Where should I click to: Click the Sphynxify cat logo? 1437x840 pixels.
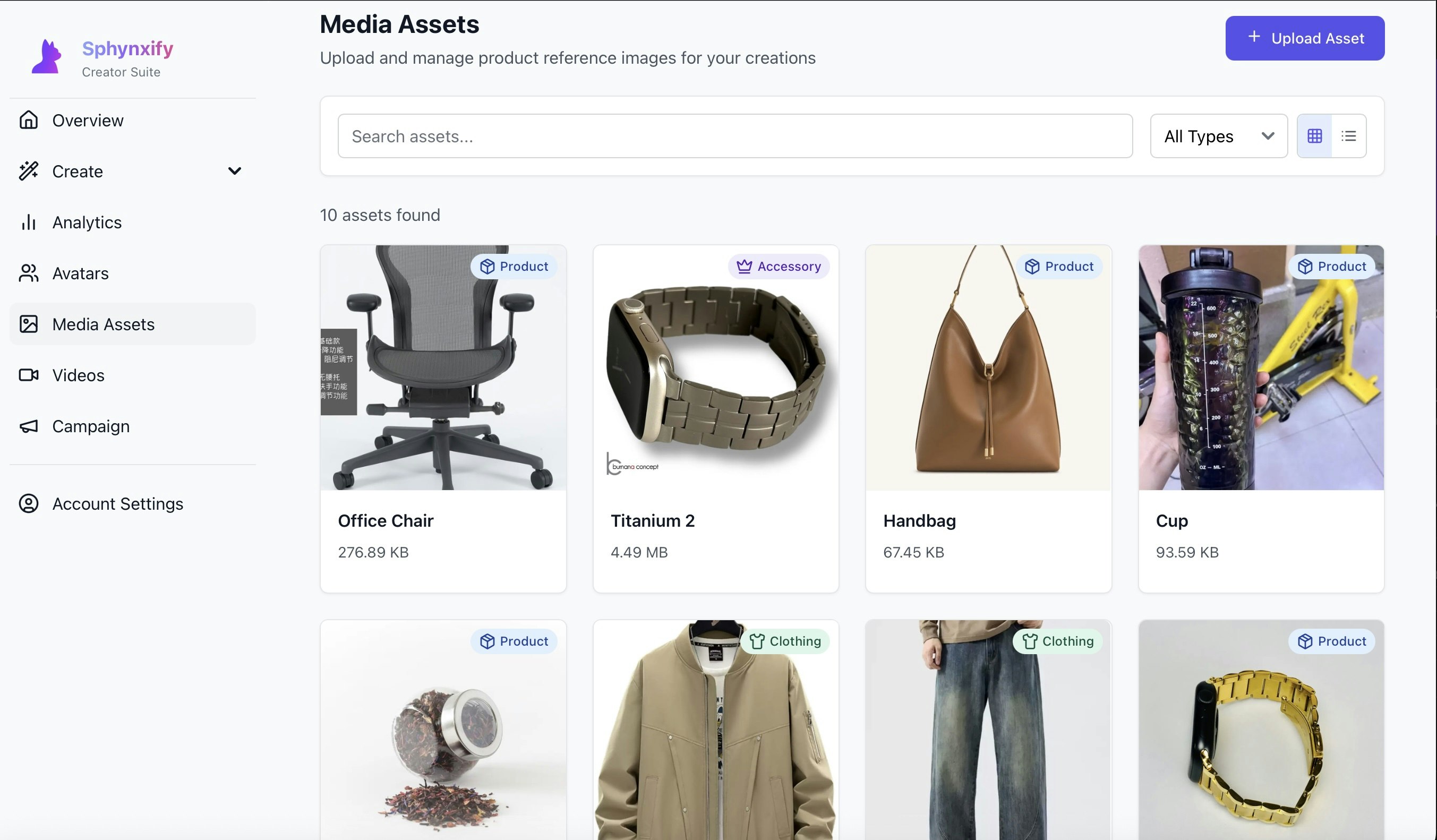[47, 56]
